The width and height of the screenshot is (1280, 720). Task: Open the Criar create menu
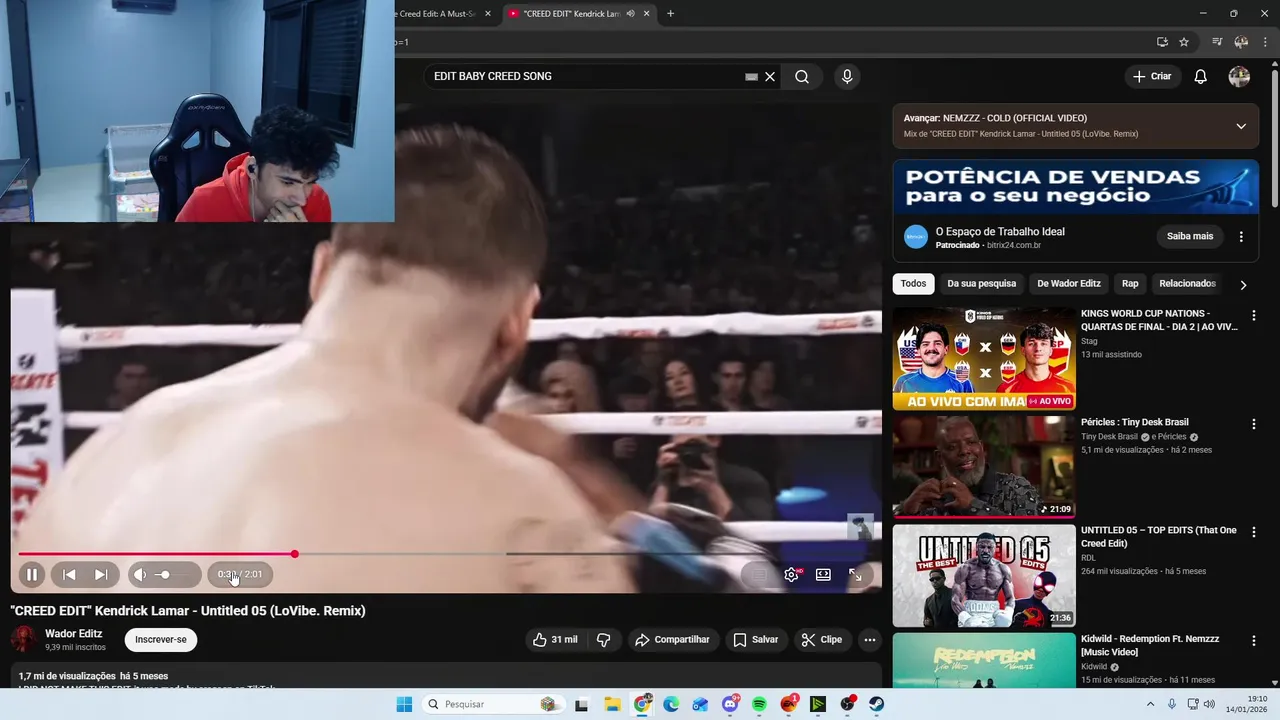[x=1152, y=76]
